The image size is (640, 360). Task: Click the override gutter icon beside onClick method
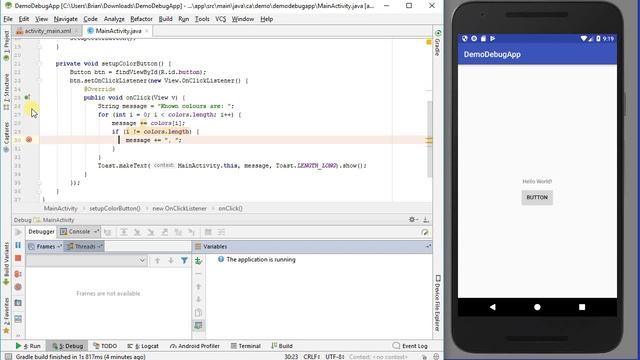[27, 97]
